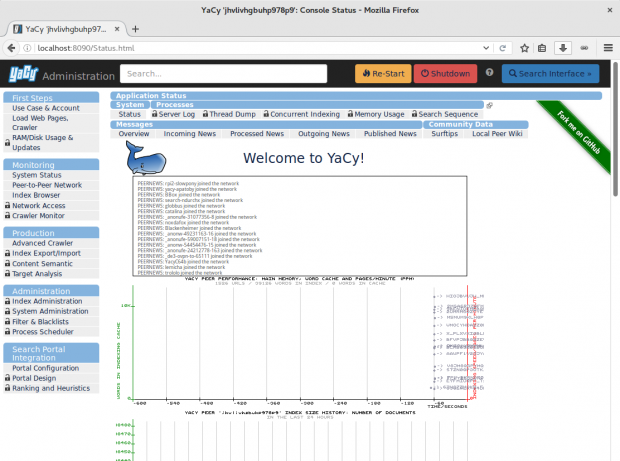
Task: Open Network Access page
Action: [39, 206]
